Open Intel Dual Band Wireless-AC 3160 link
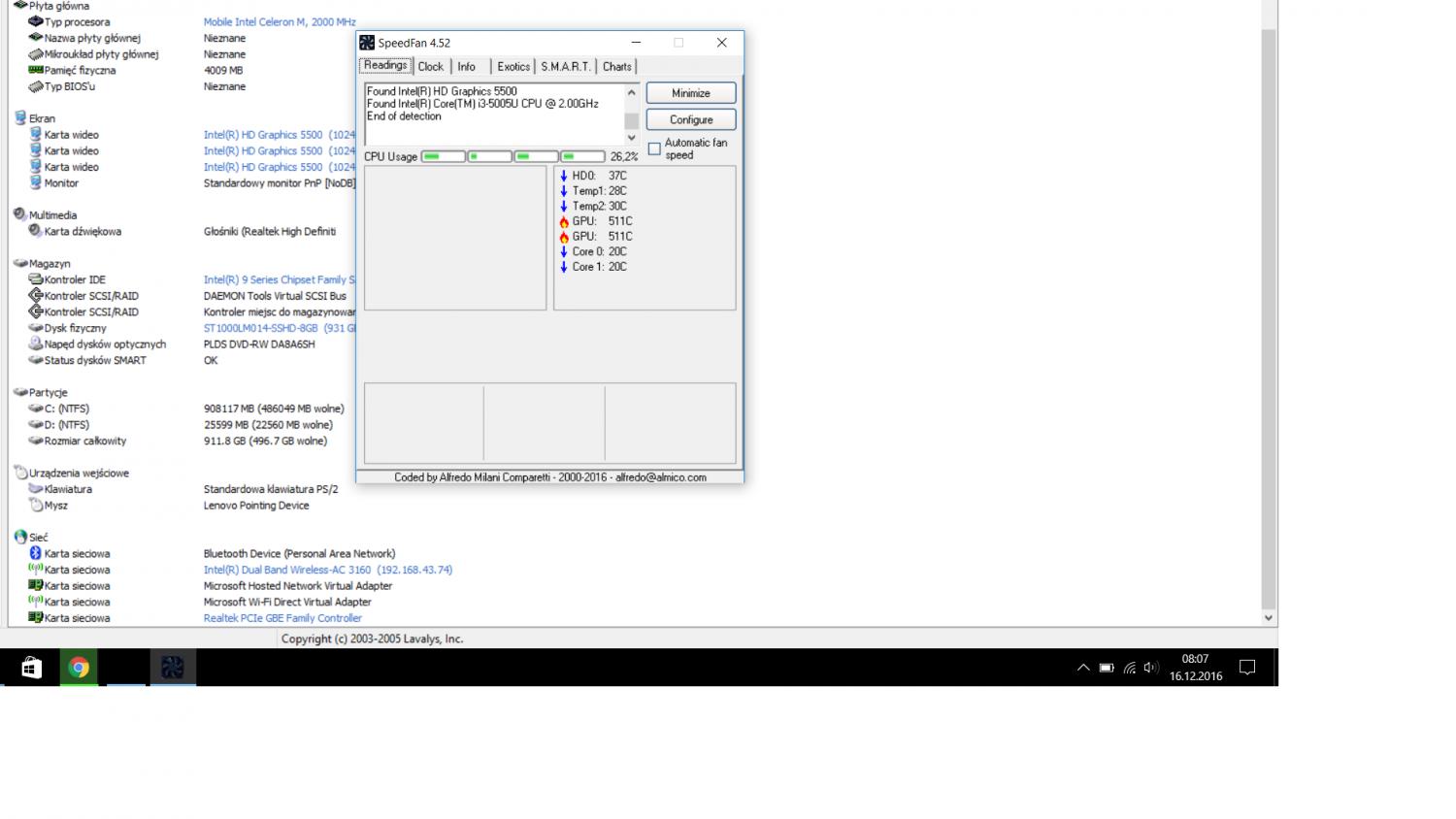The height and width of the screenshot is (819, 1456). (328, 570)
